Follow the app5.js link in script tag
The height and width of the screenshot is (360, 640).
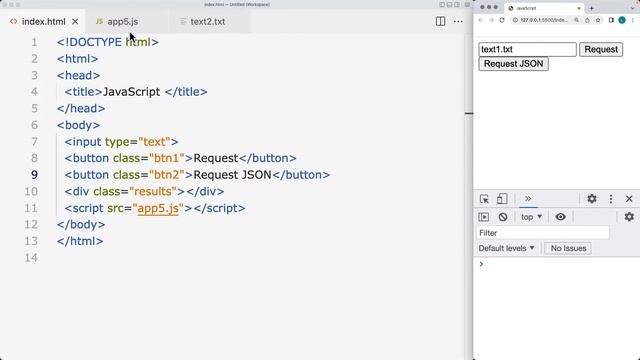tap(158, 208)
